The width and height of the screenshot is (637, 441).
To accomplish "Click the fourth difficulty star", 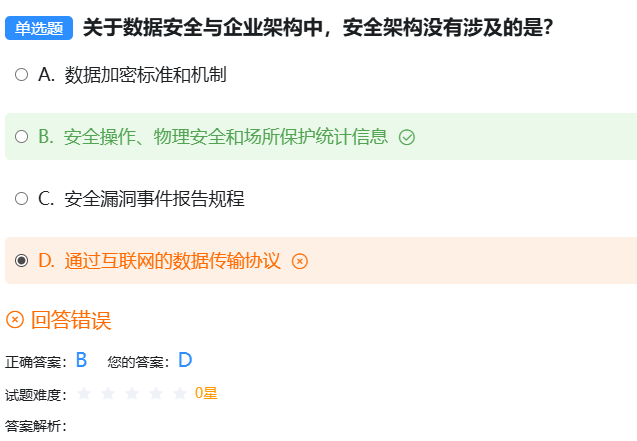I will (x=156, y=394).
